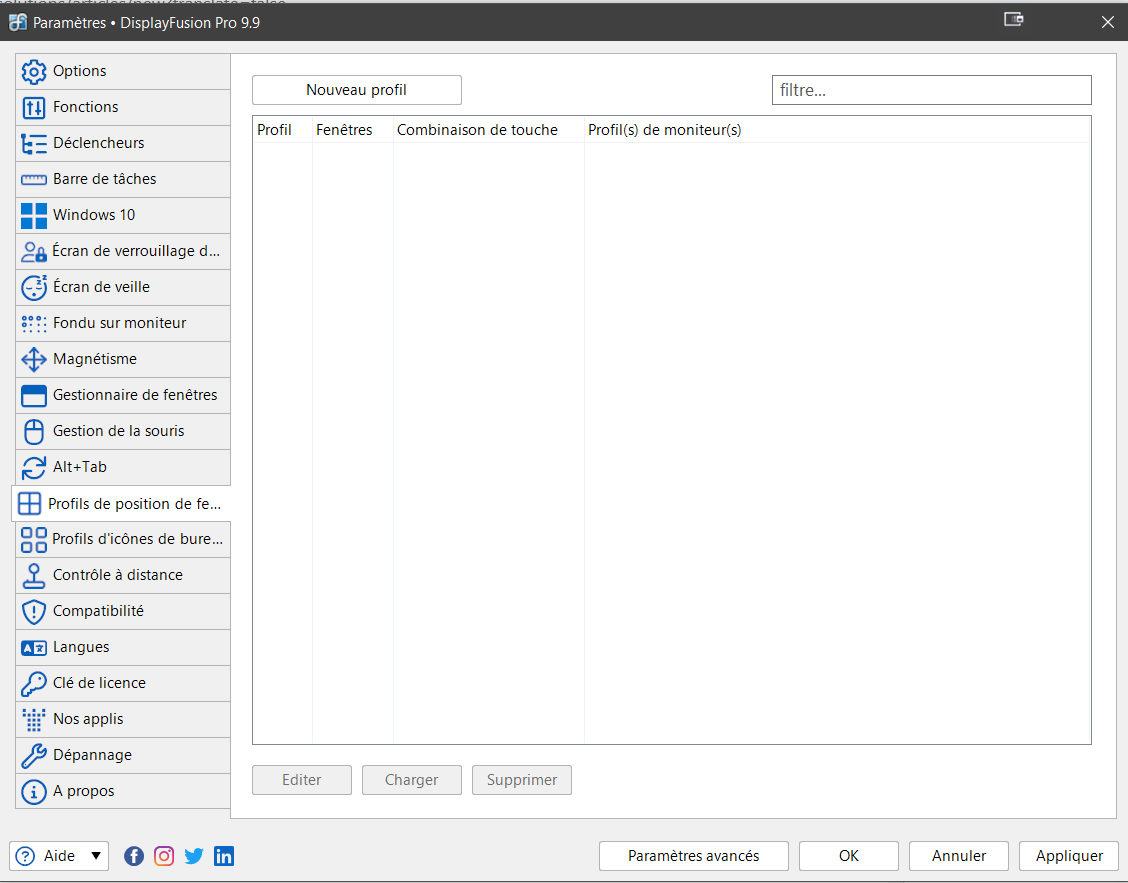
Task: Click the Annuler button
Action: 959,856
